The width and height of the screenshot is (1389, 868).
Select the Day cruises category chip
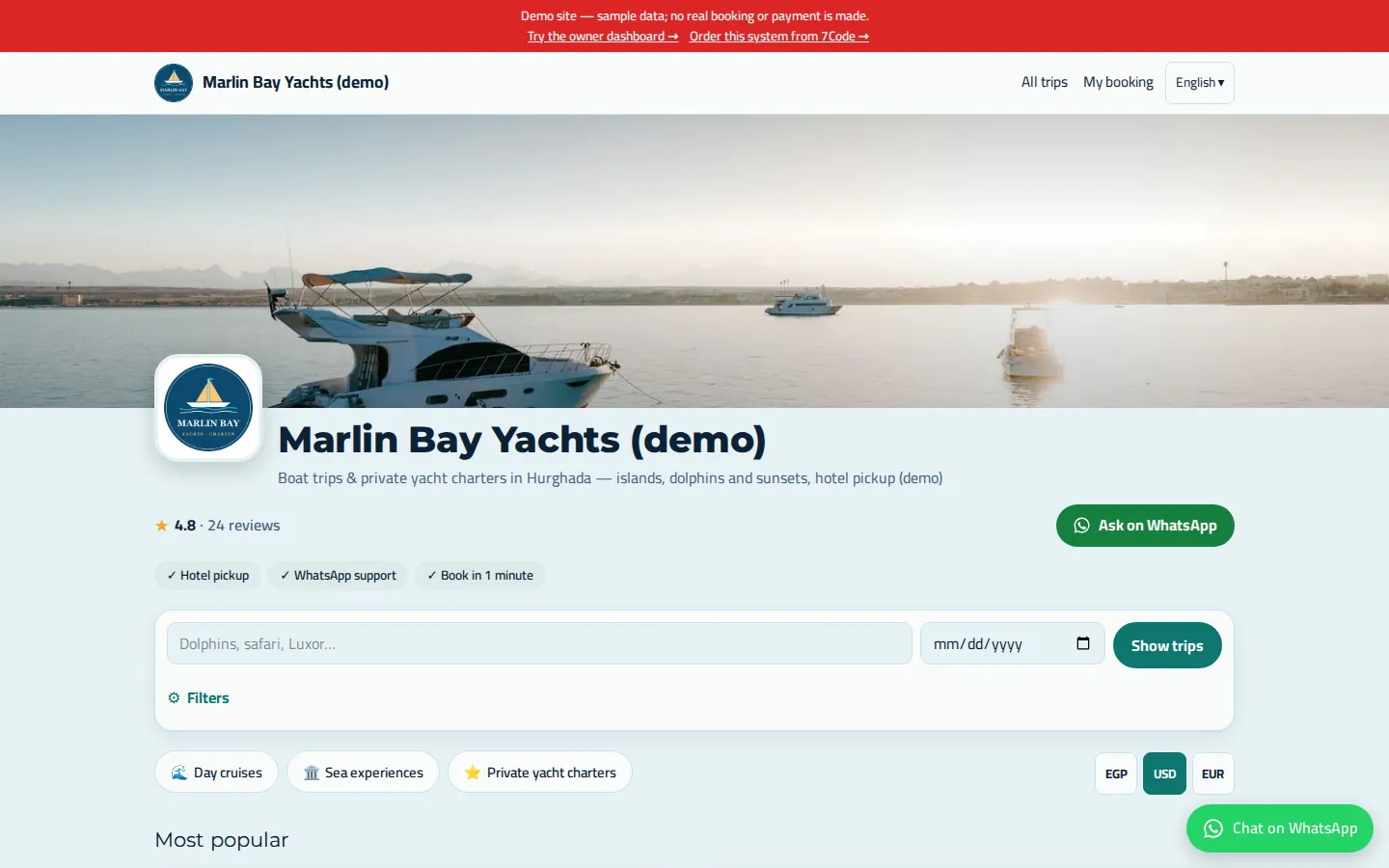coord(216,773)
